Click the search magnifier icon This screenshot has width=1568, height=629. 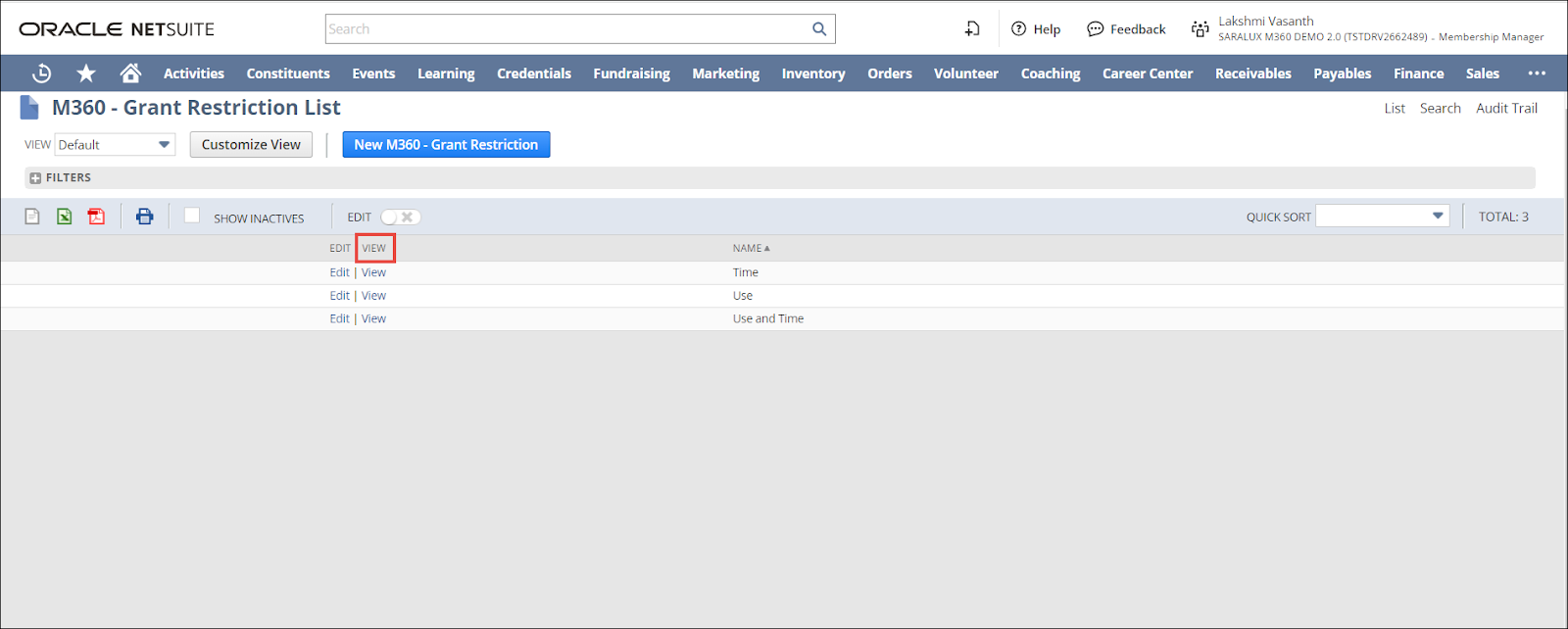819,29
